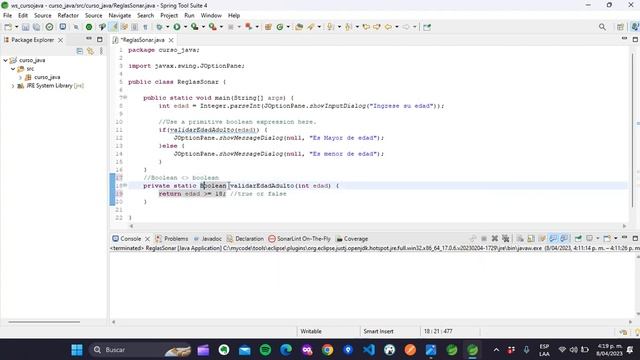Viewport: 640px width, 360px height.
Task: Toggle Show Console on Standard Out change
Action: coord(553,238)
